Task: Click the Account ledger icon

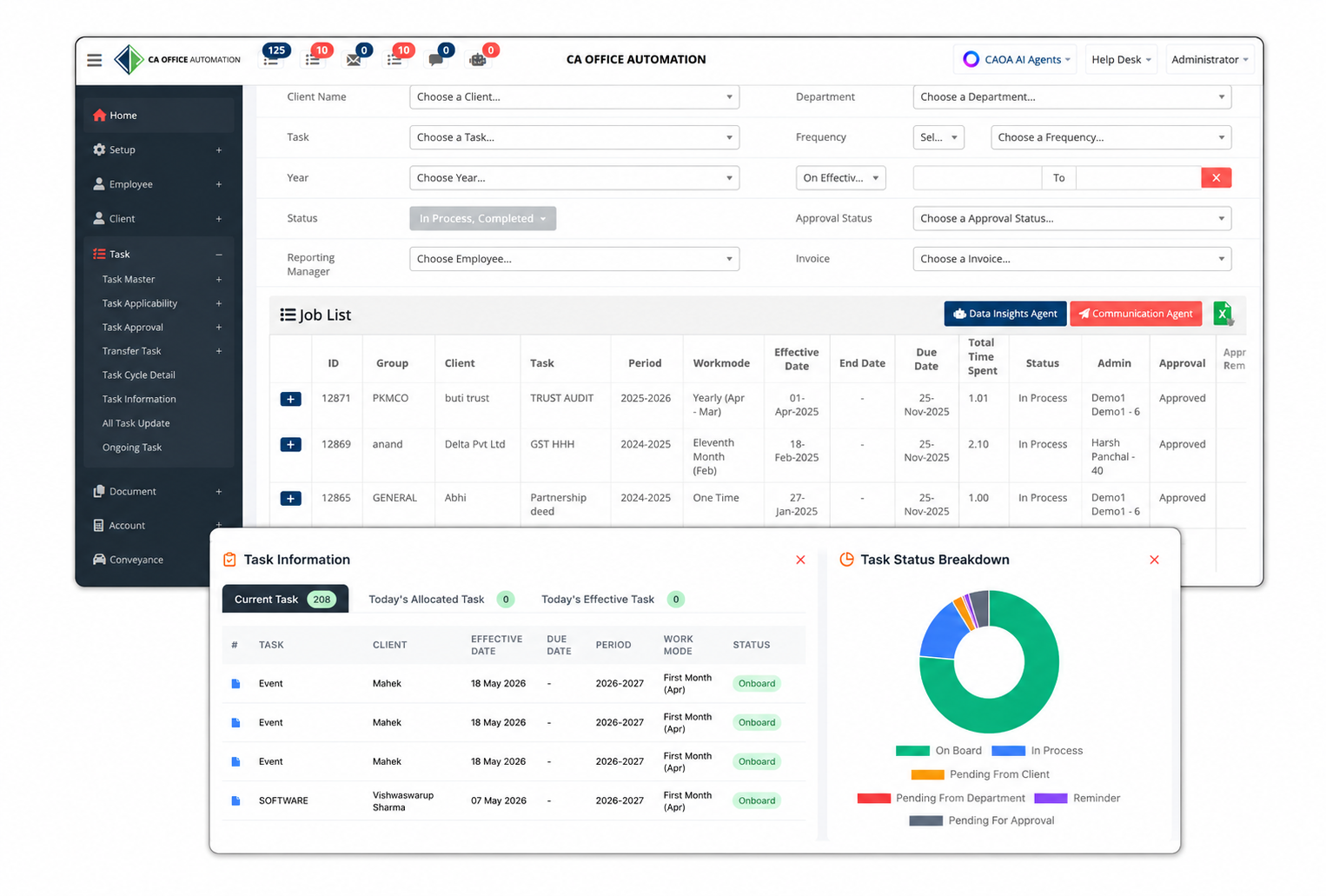Action: tap(99, 525)
